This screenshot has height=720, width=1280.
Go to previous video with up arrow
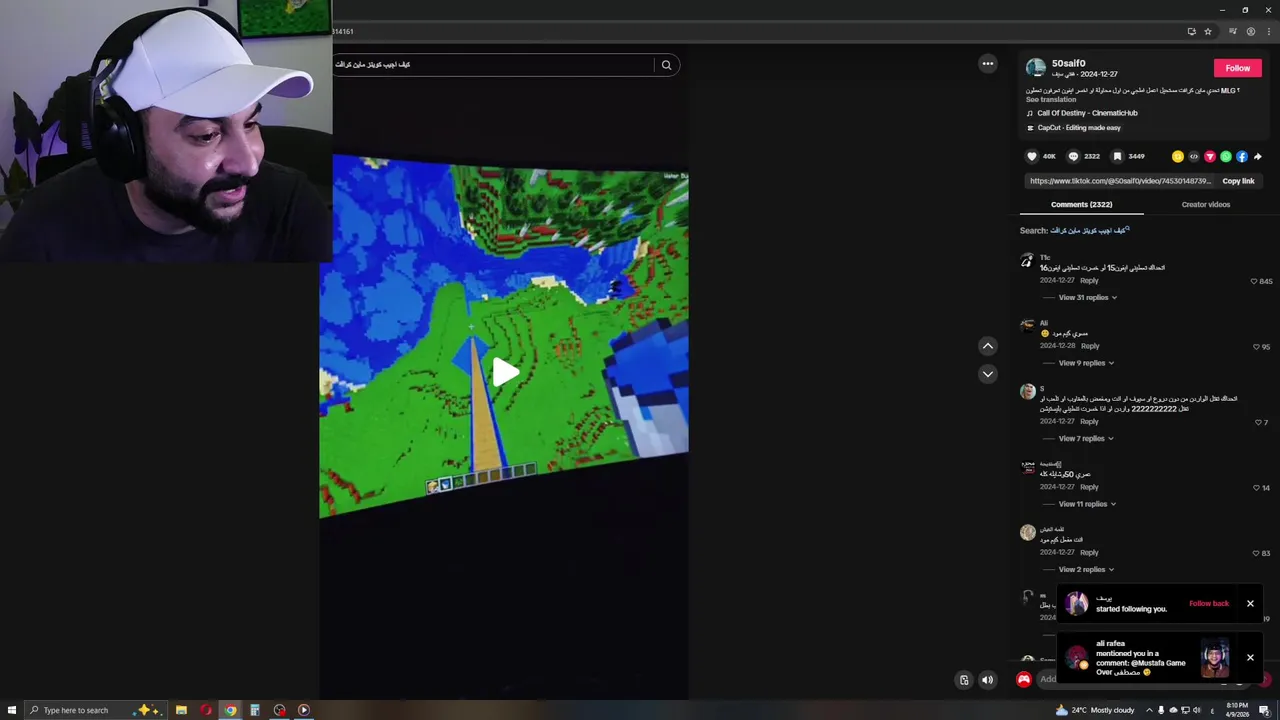tap(988, 346)
